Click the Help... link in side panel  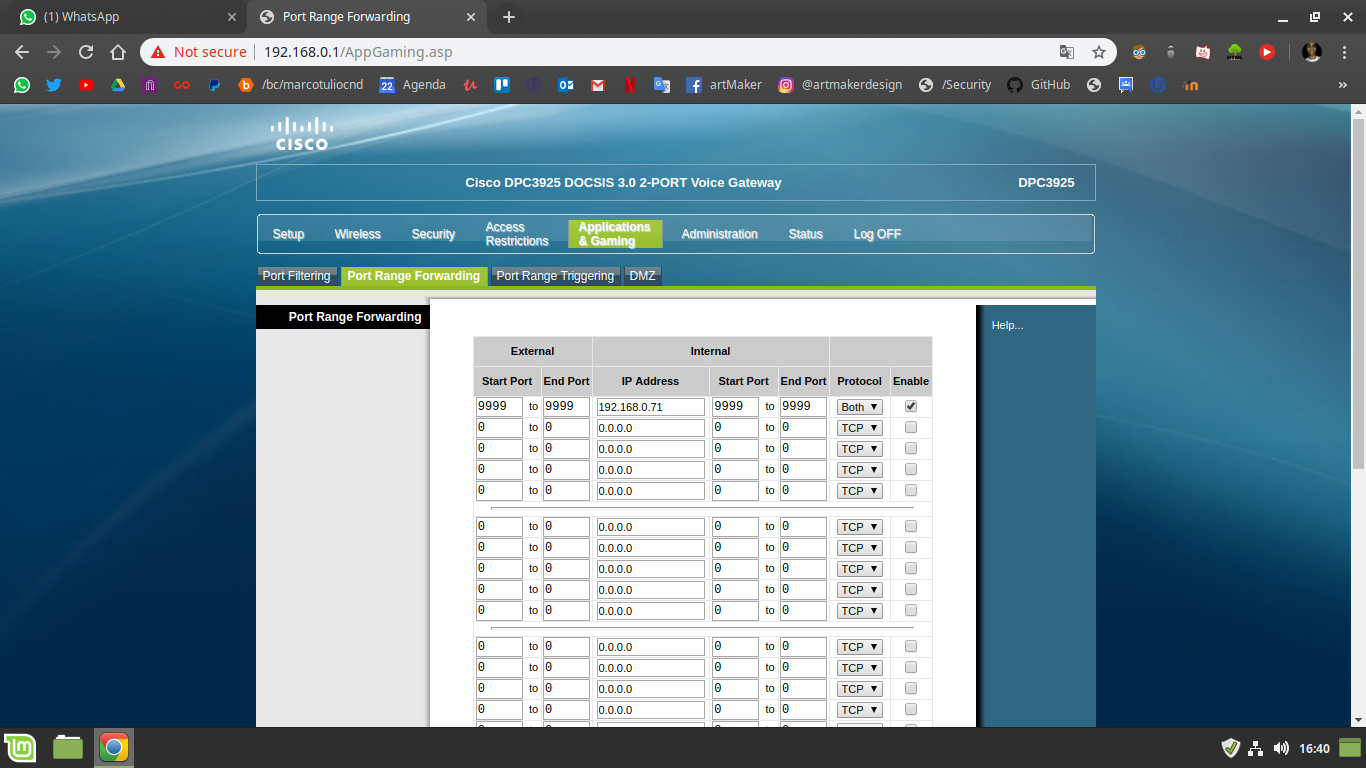pyautogui.click(x=1007, y=325)
